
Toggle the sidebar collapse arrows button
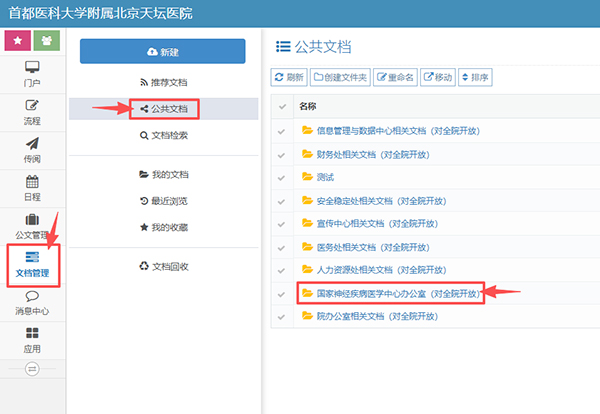point(32,368)
